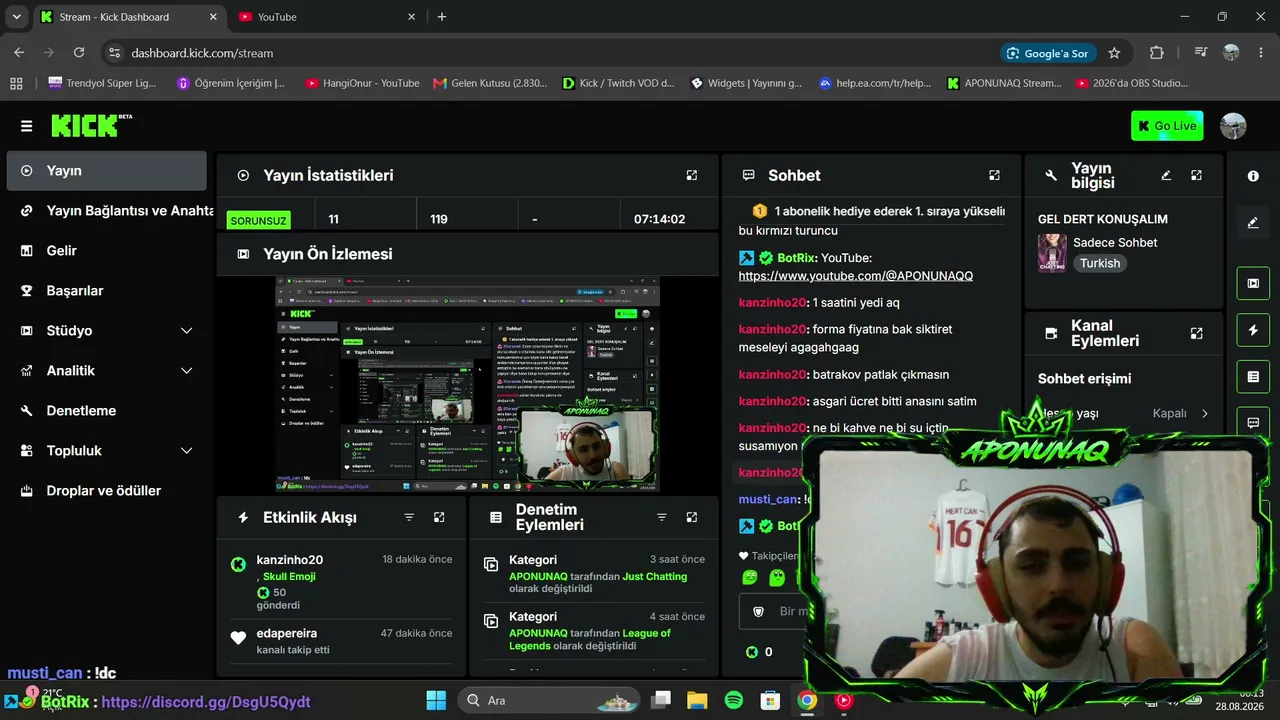Open the BotRix YouTube link in chat
This screenshot has height=720, width=1280.
pyautogui.click(x=856, y=276)
